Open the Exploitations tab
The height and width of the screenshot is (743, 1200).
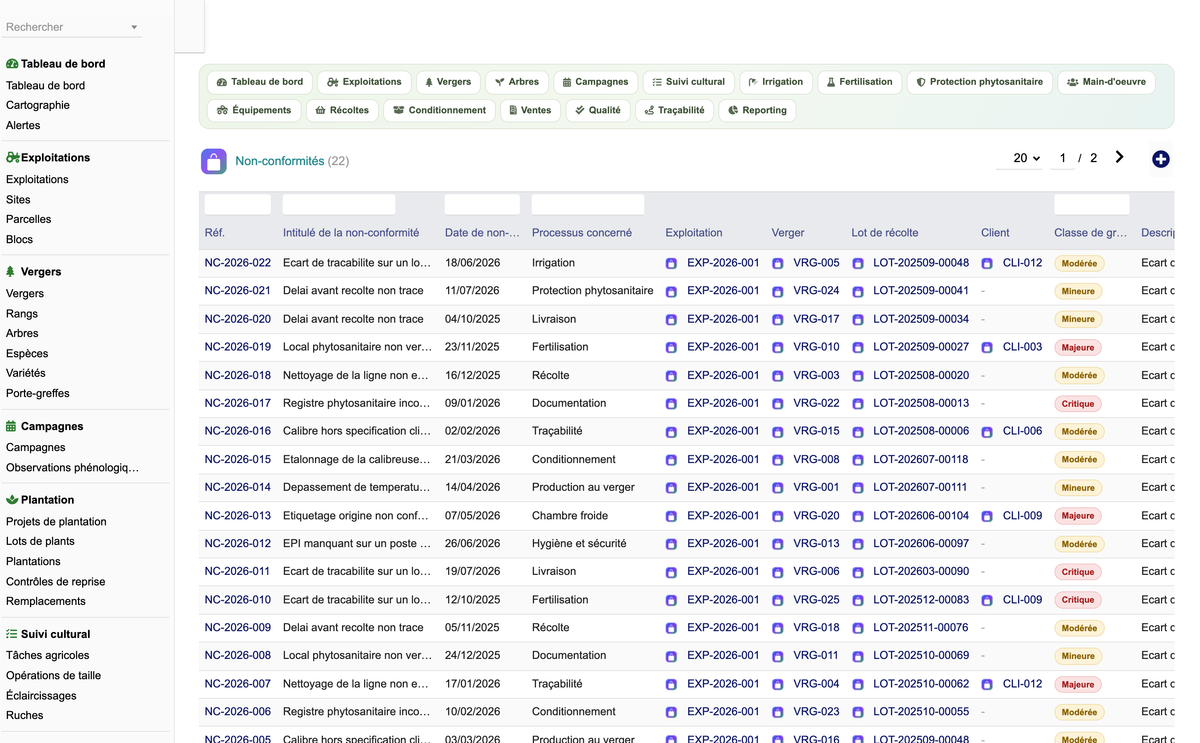tap(364, 82)
